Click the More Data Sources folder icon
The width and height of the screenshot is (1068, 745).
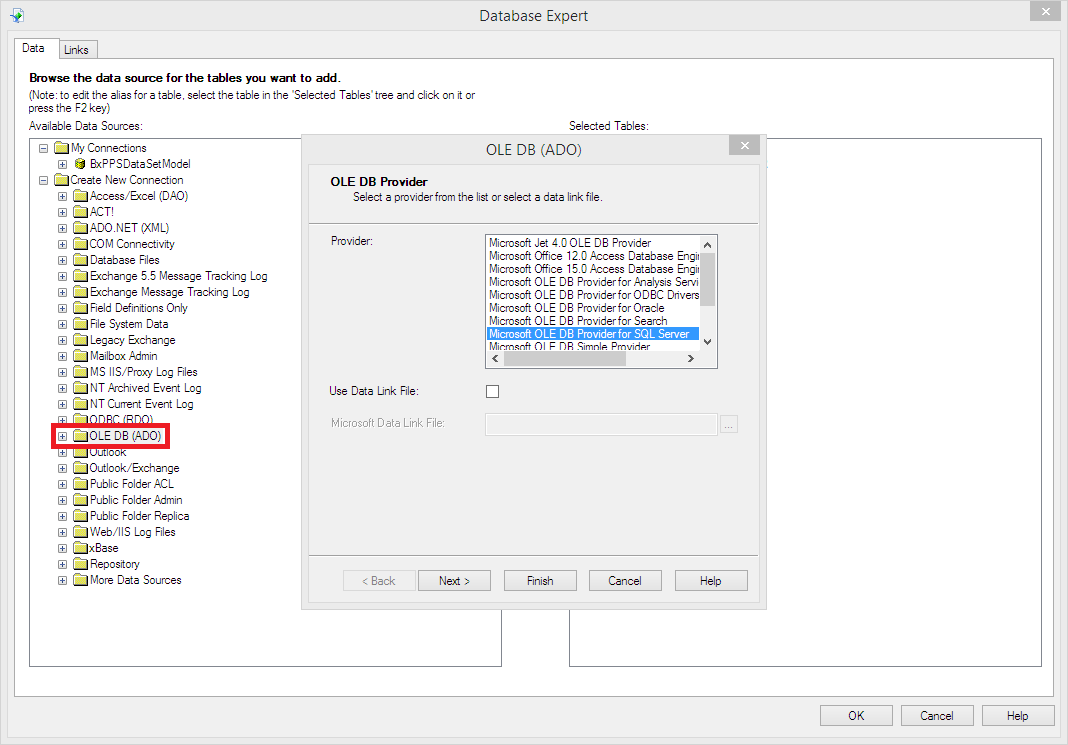coord(81,580)
